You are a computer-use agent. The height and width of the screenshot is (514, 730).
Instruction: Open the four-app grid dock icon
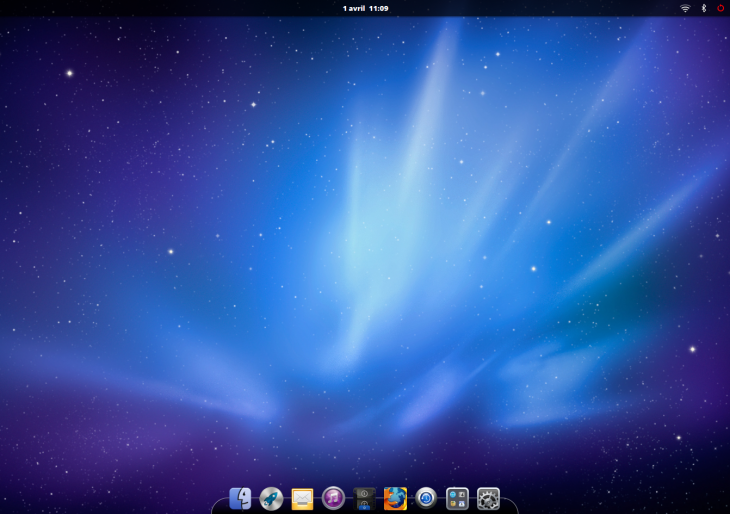coord(457,498)
